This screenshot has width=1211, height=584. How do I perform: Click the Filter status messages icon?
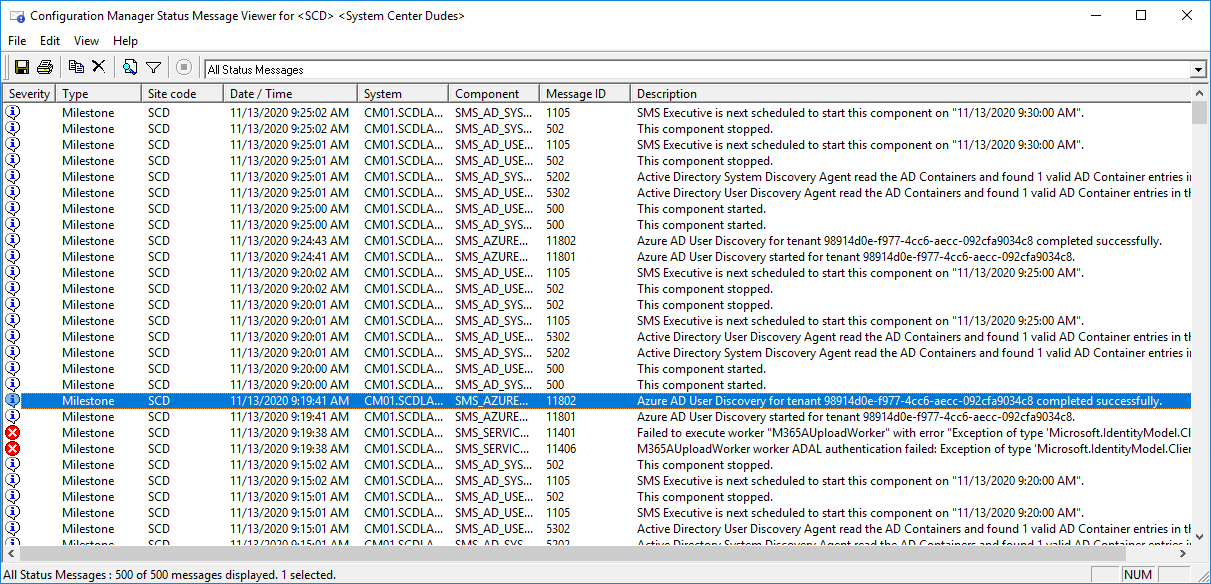[x=154, y=66]
